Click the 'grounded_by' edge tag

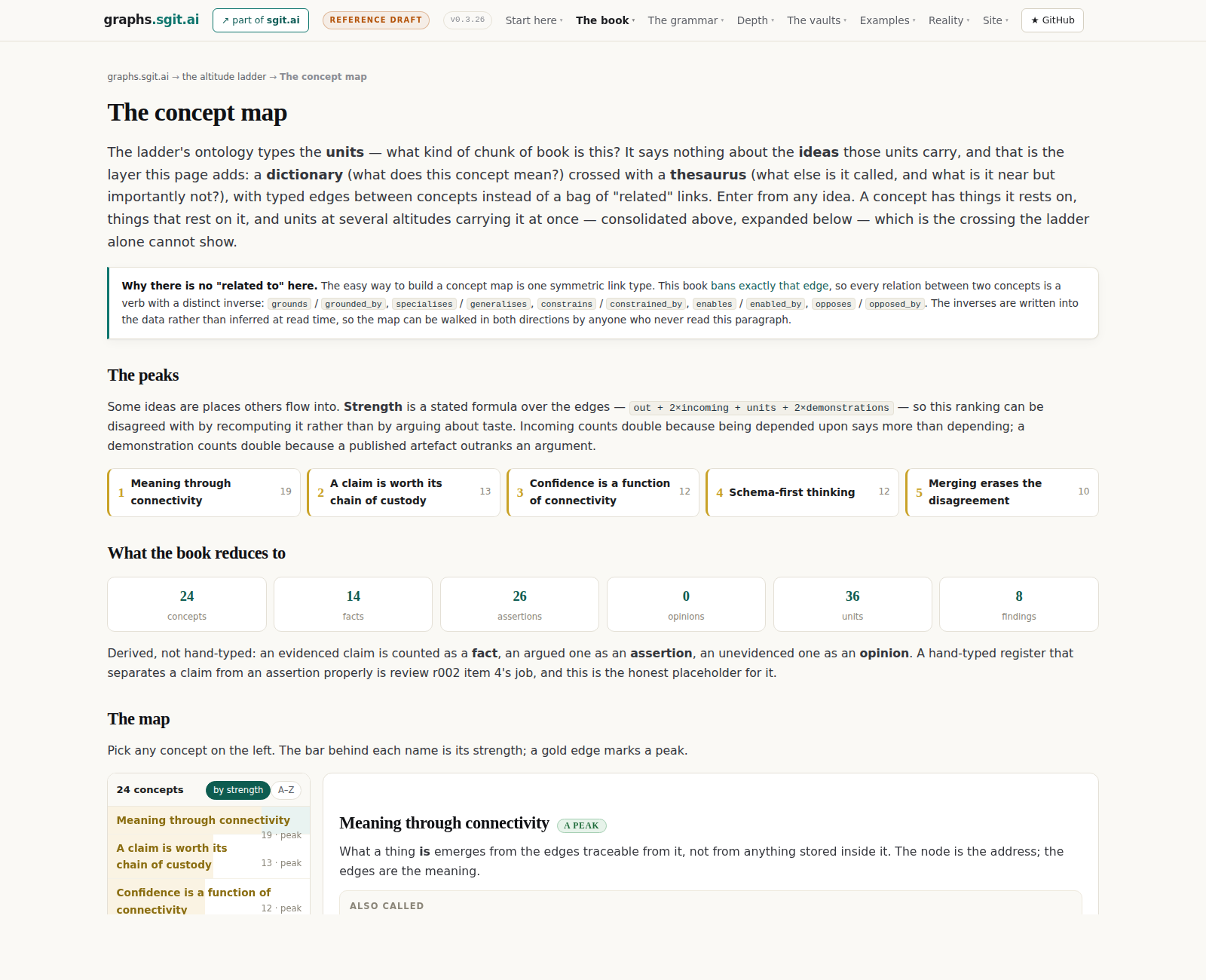pos(354,304)
